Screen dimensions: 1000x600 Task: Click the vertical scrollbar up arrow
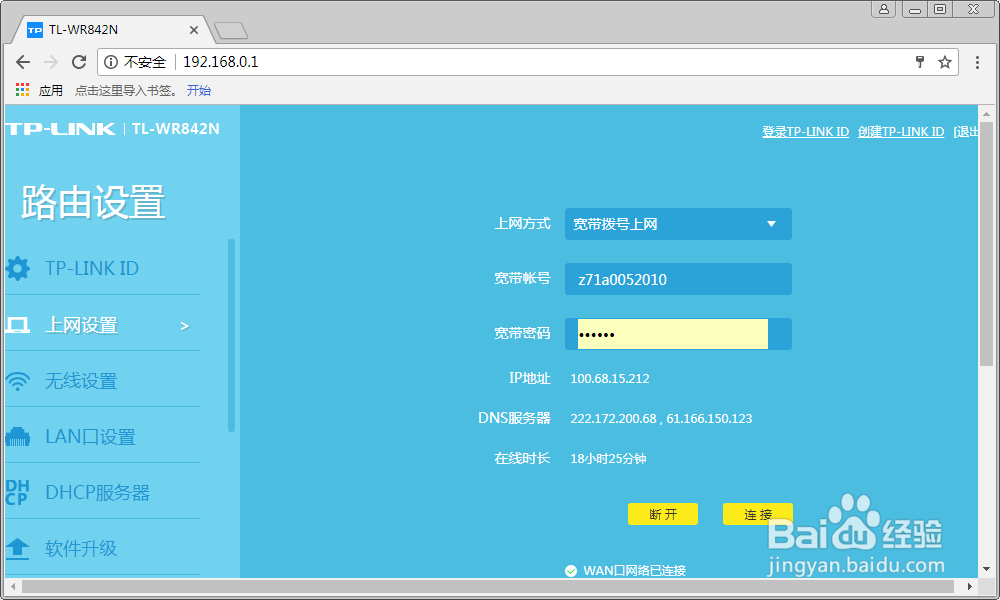point(986,115)
